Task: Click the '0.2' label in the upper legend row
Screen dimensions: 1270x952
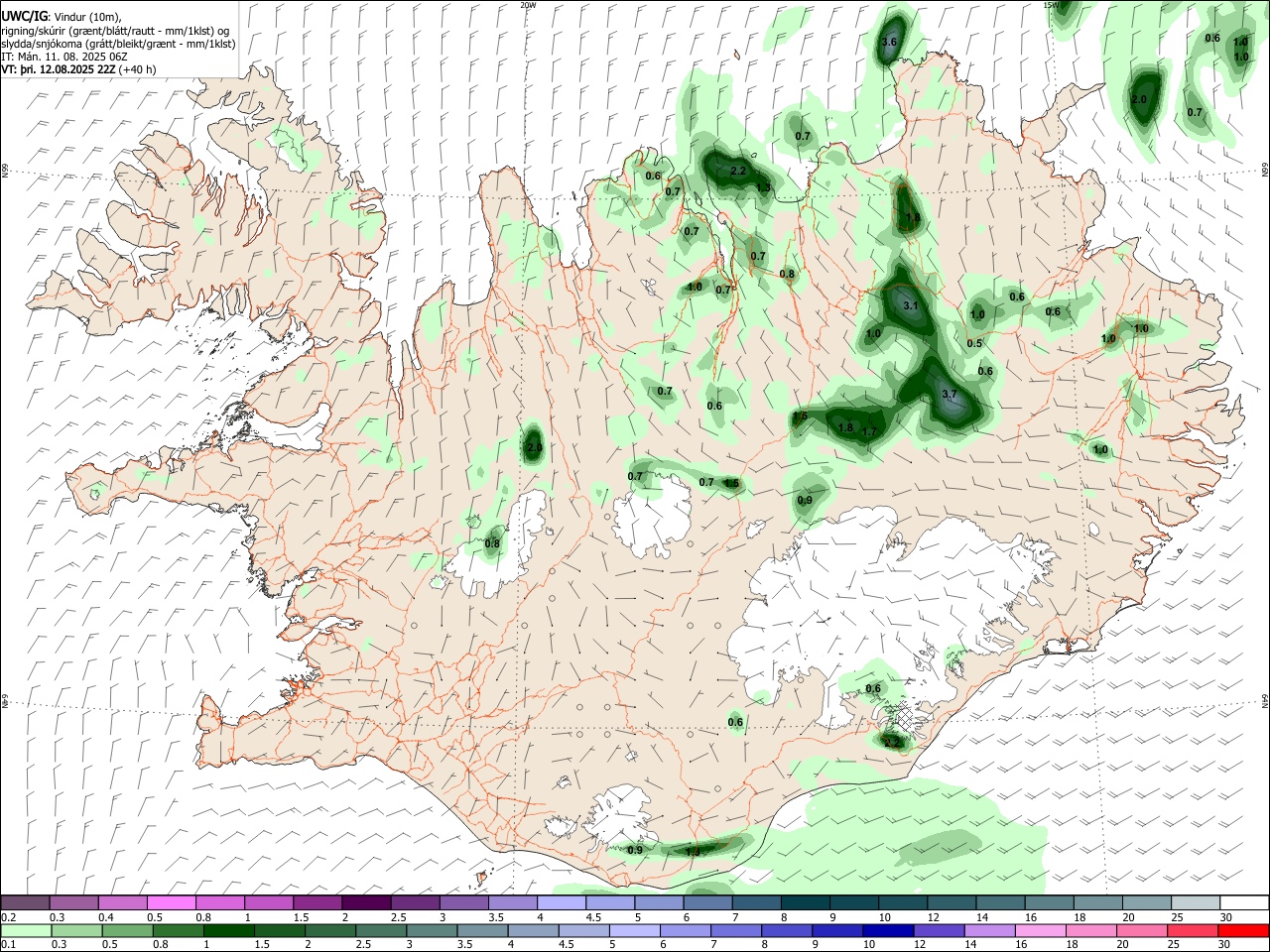Action: coord(9,917)
